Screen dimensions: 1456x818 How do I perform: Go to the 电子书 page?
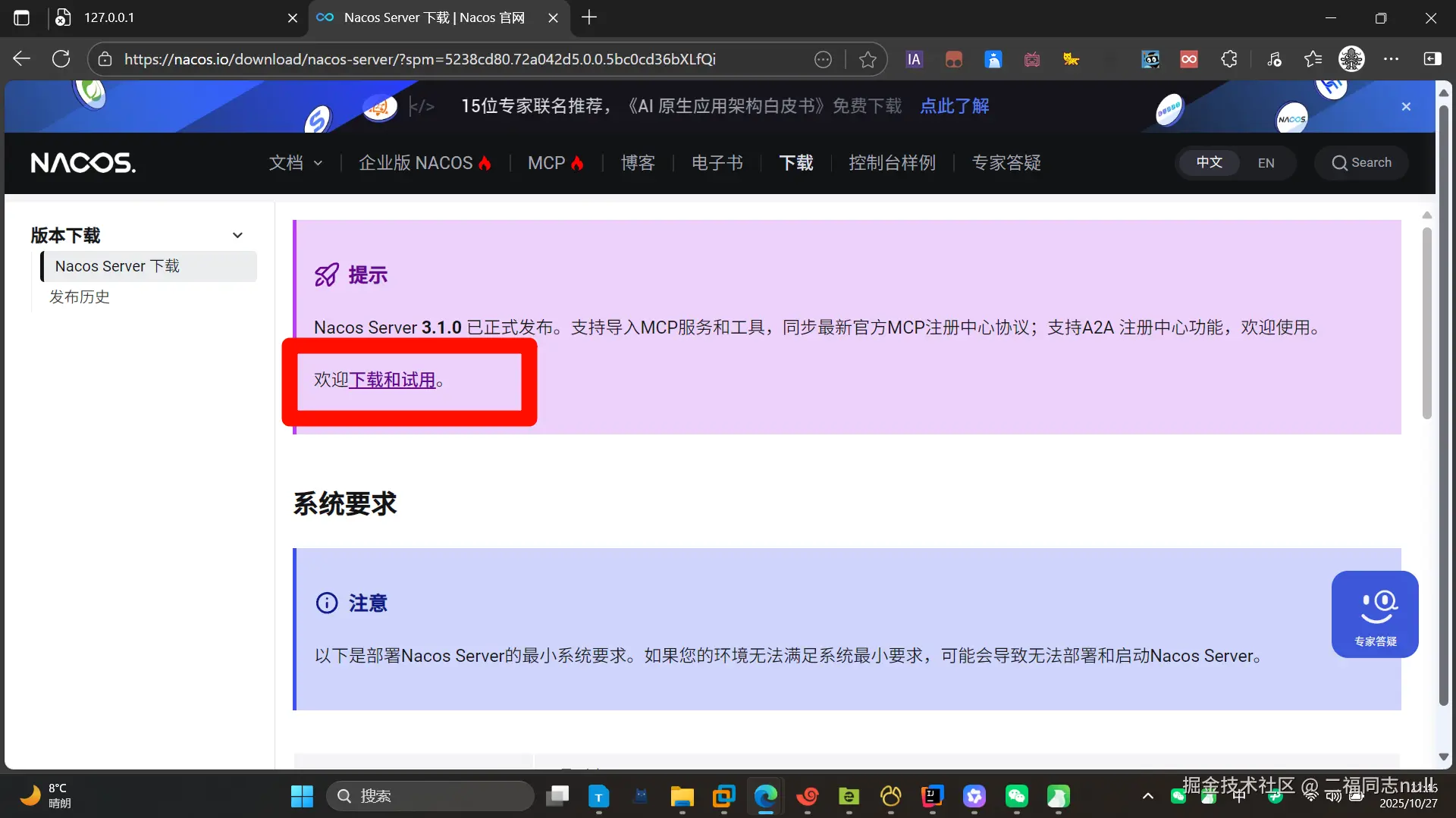coord(717,163)
